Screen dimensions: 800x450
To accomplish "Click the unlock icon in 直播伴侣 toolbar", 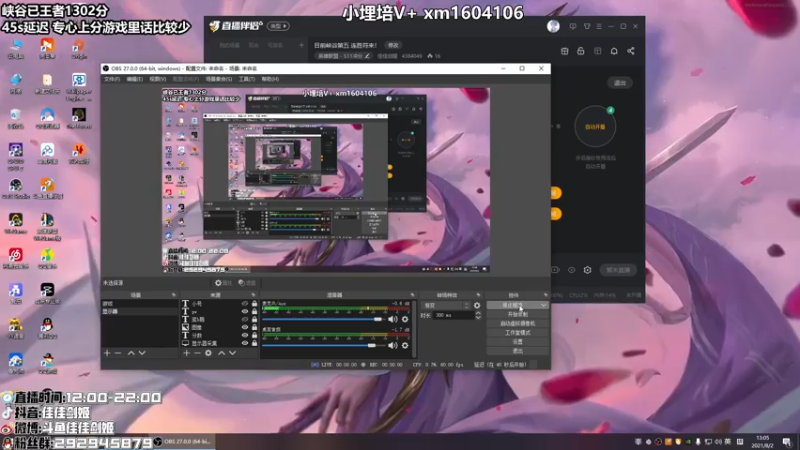I will click(581, 51).
